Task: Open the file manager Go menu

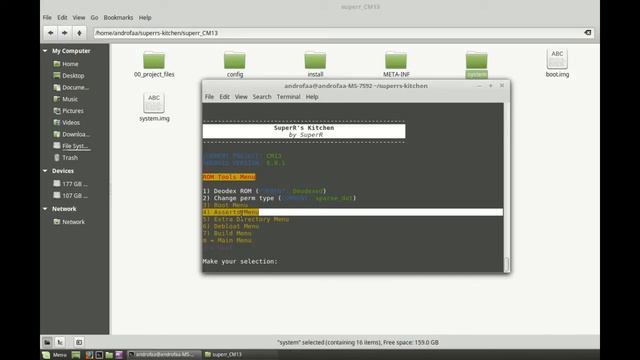Action: (x=94, y=18)
